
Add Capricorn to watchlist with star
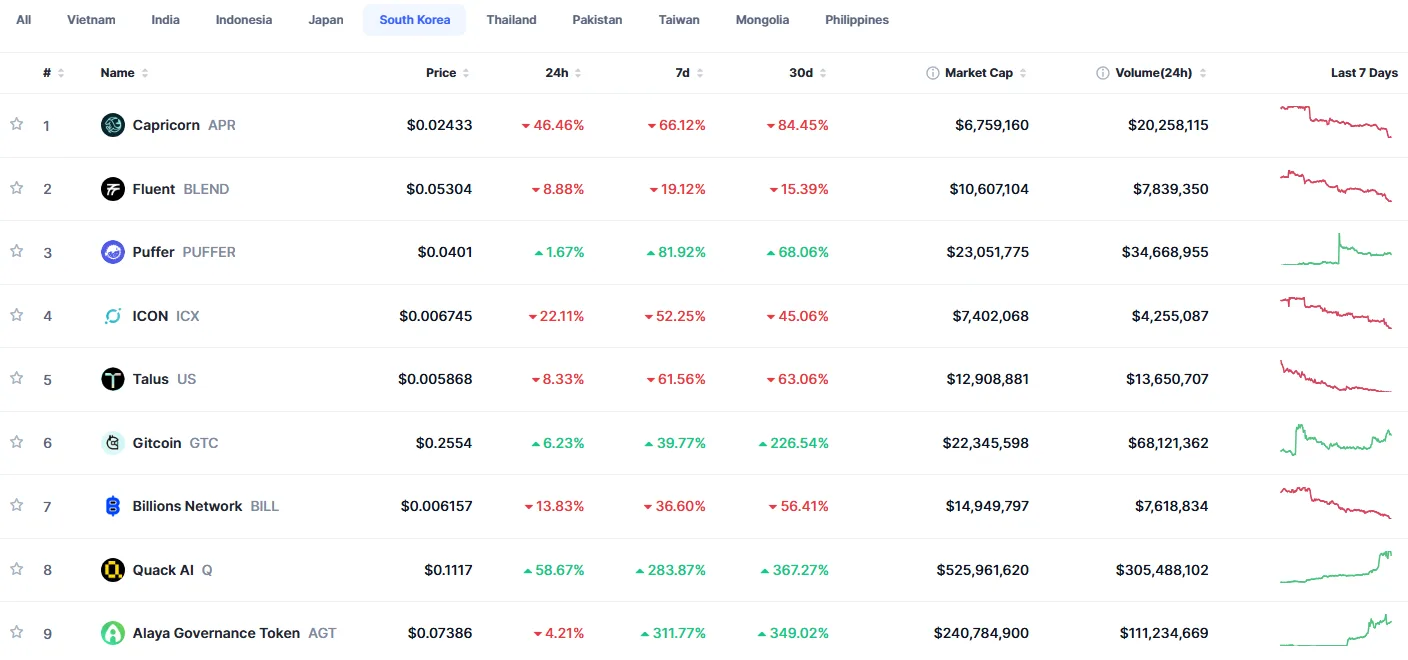pyautogui.click(x=16, y=124)
